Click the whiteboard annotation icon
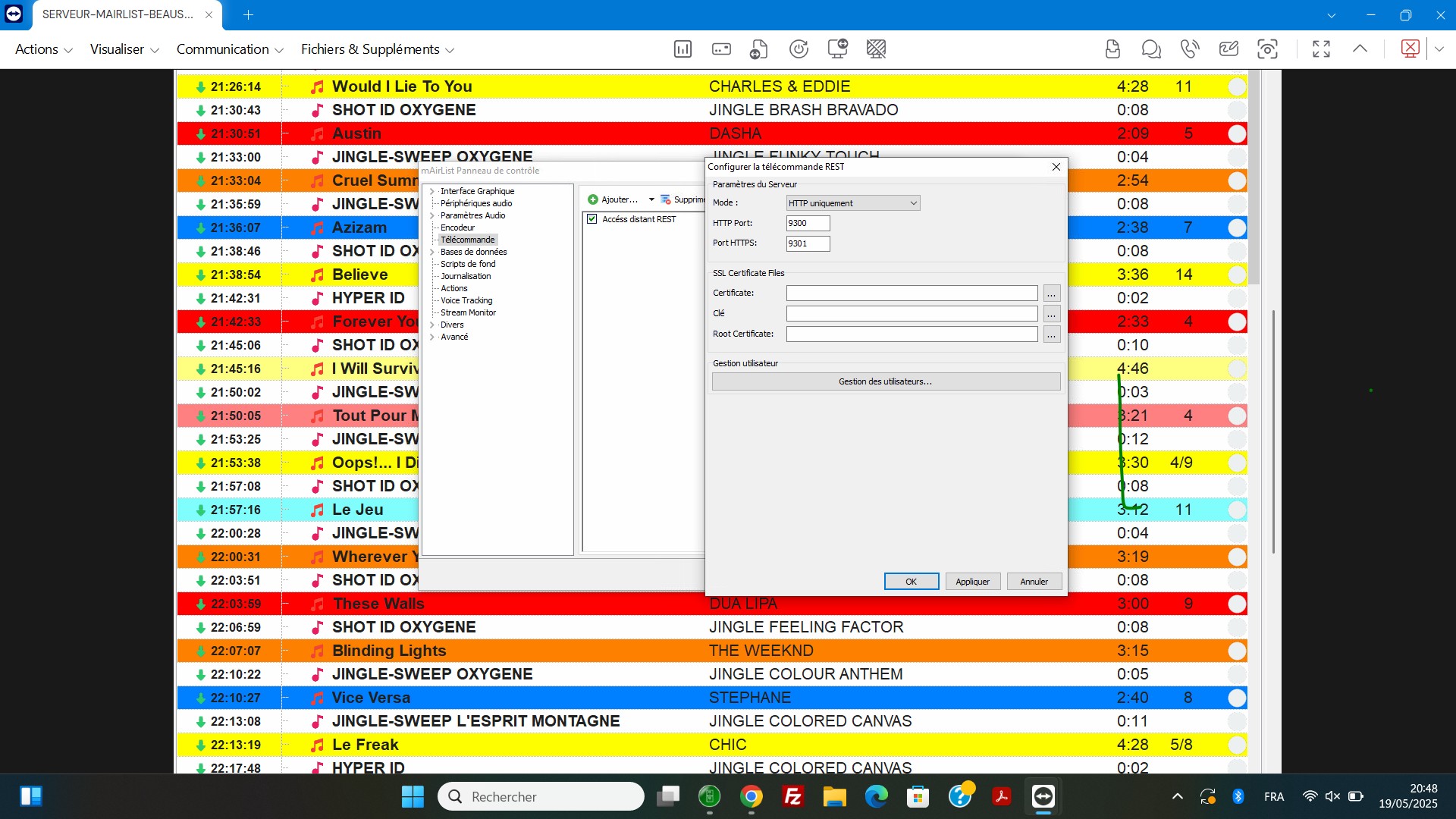The height and width of the screenshot is (819, 1456). [x=1228, y=49]
